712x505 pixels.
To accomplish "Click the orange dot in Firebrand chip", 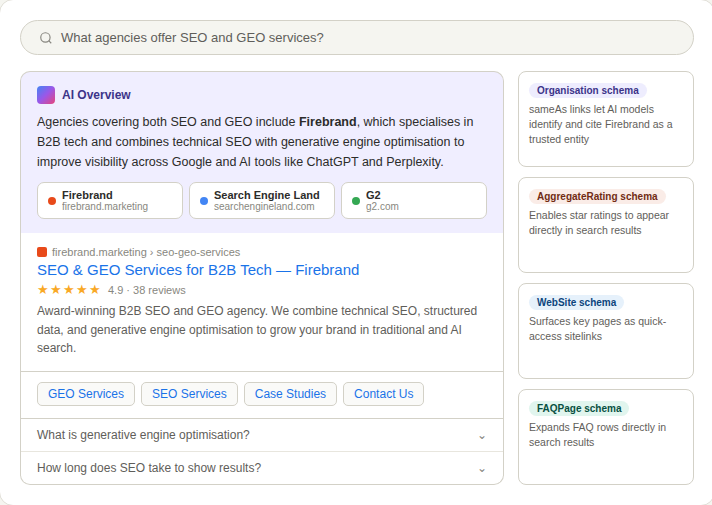I will tap(52, 201).
